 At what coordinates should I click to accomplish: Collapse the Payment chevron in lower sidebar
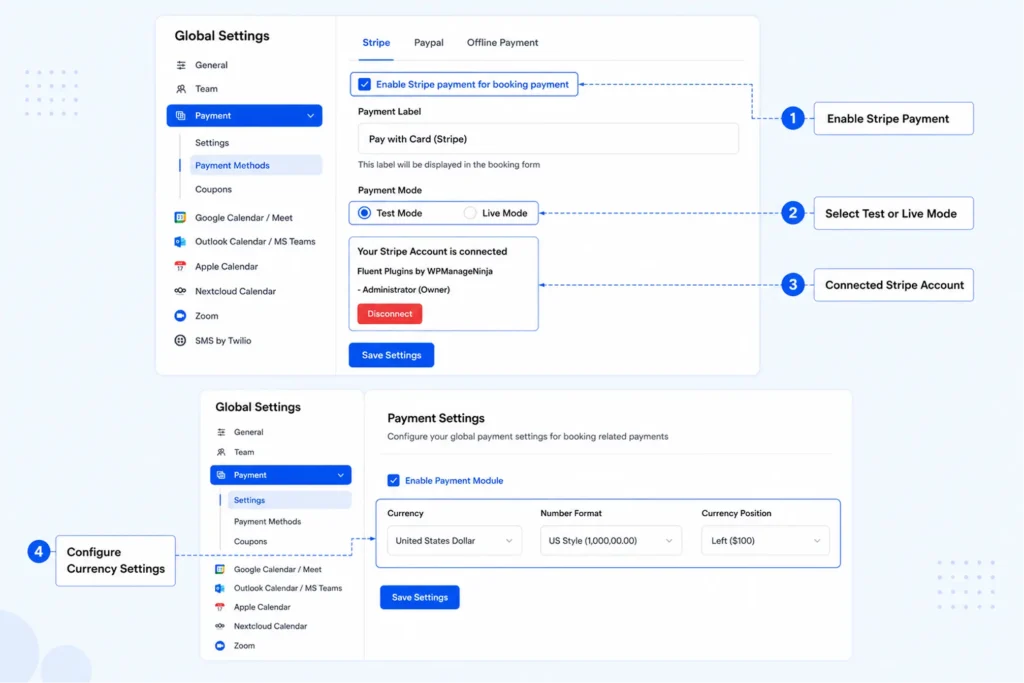[x=340, y=475]
